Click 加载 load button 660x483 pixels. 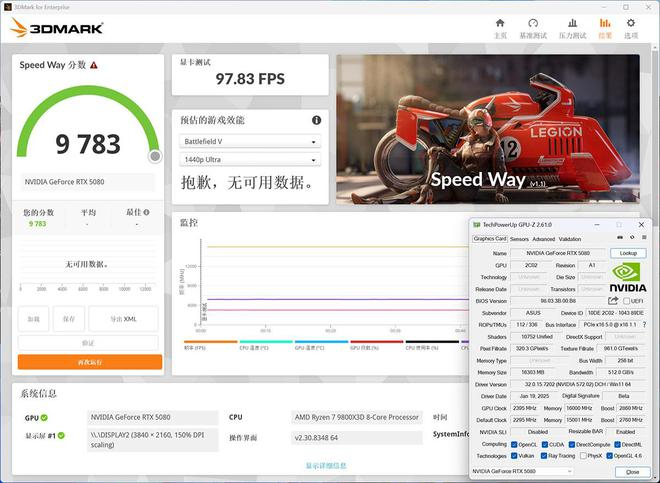point(33,319)
